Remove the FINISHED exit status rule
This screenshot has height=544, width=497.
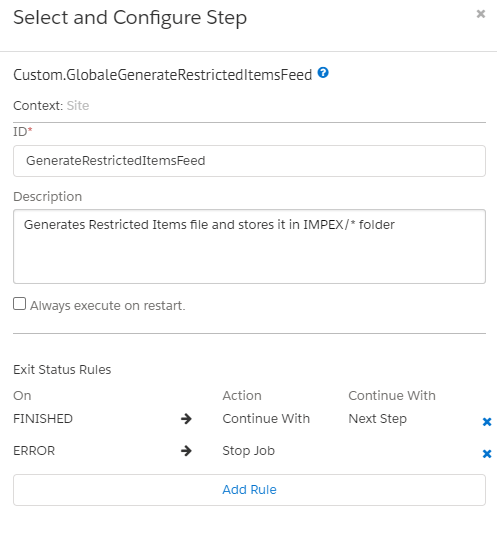(487, 422)
